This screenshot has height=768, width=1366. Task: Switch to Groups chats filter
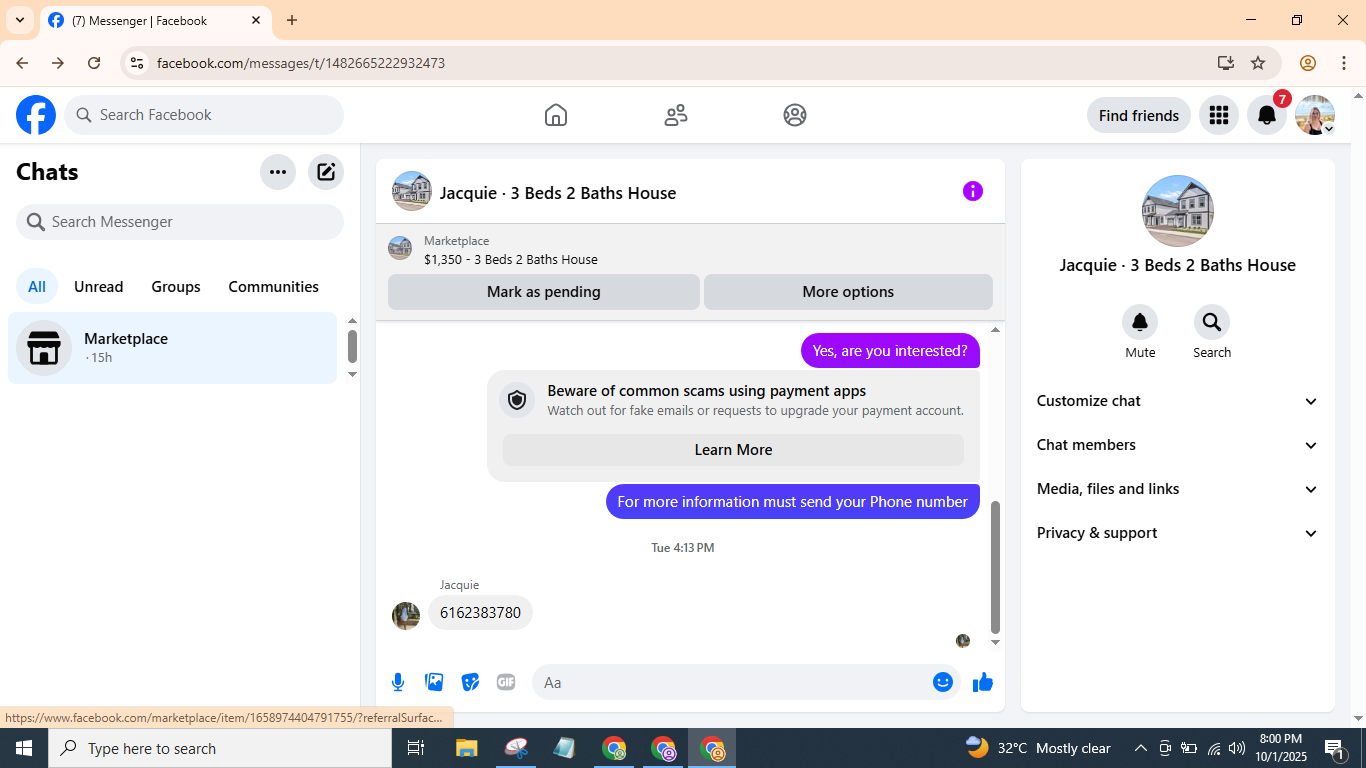pyautogui.click(x=176, y=287)
